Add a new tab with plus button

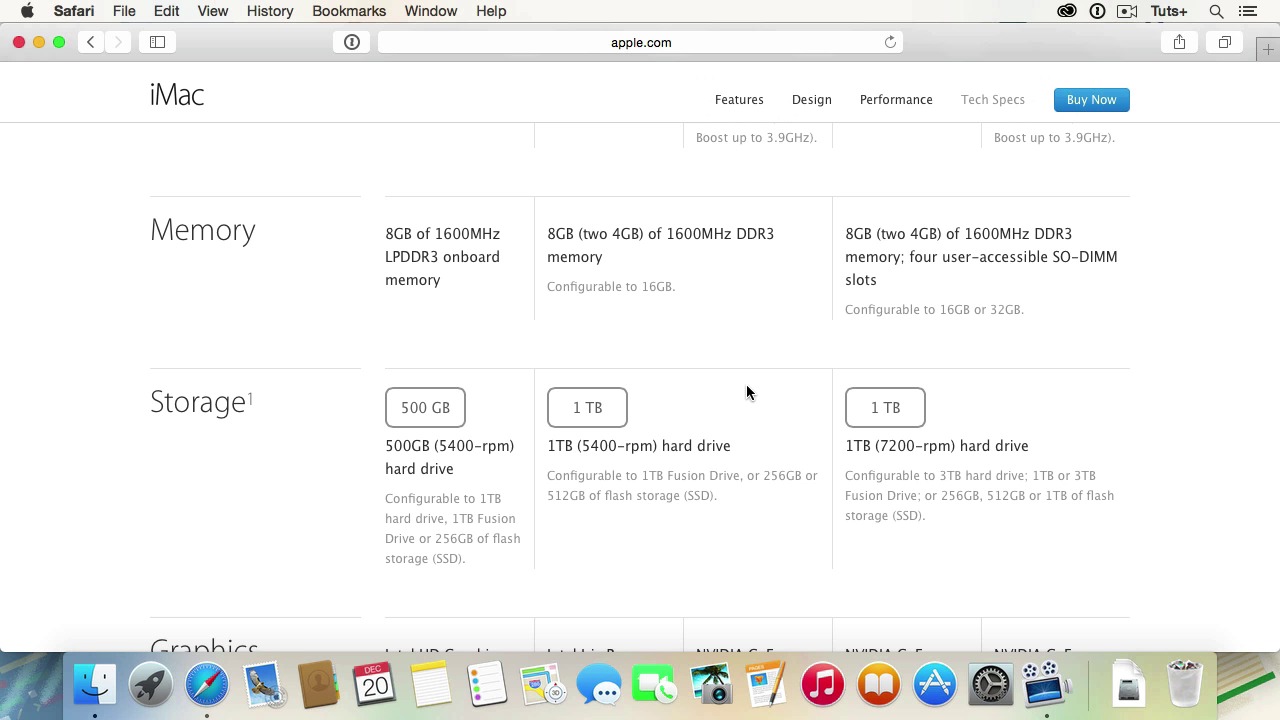coord(1268,49)
